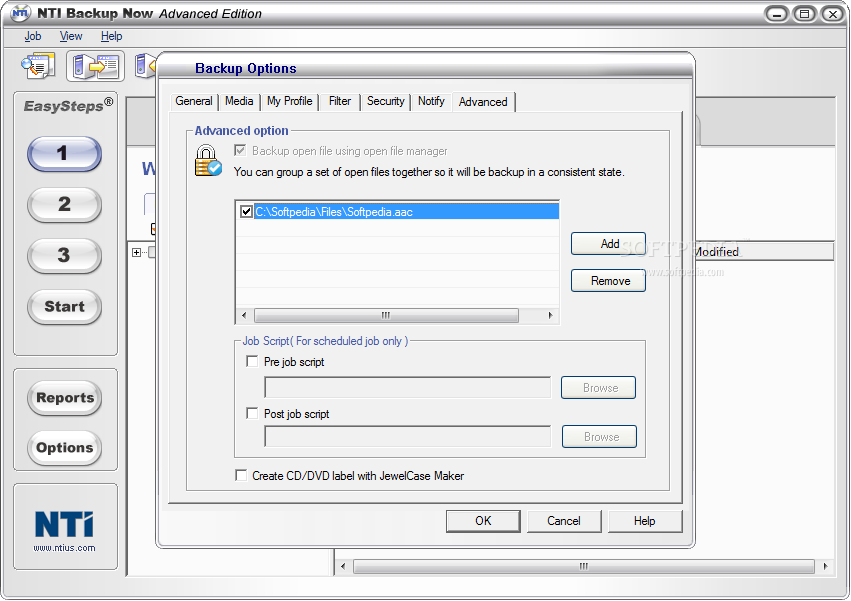Enable Create CD/DVD label with JewelCase Maker
This screenshot has width=851, height=601.
pyautogui.click(x=241, y=475)
